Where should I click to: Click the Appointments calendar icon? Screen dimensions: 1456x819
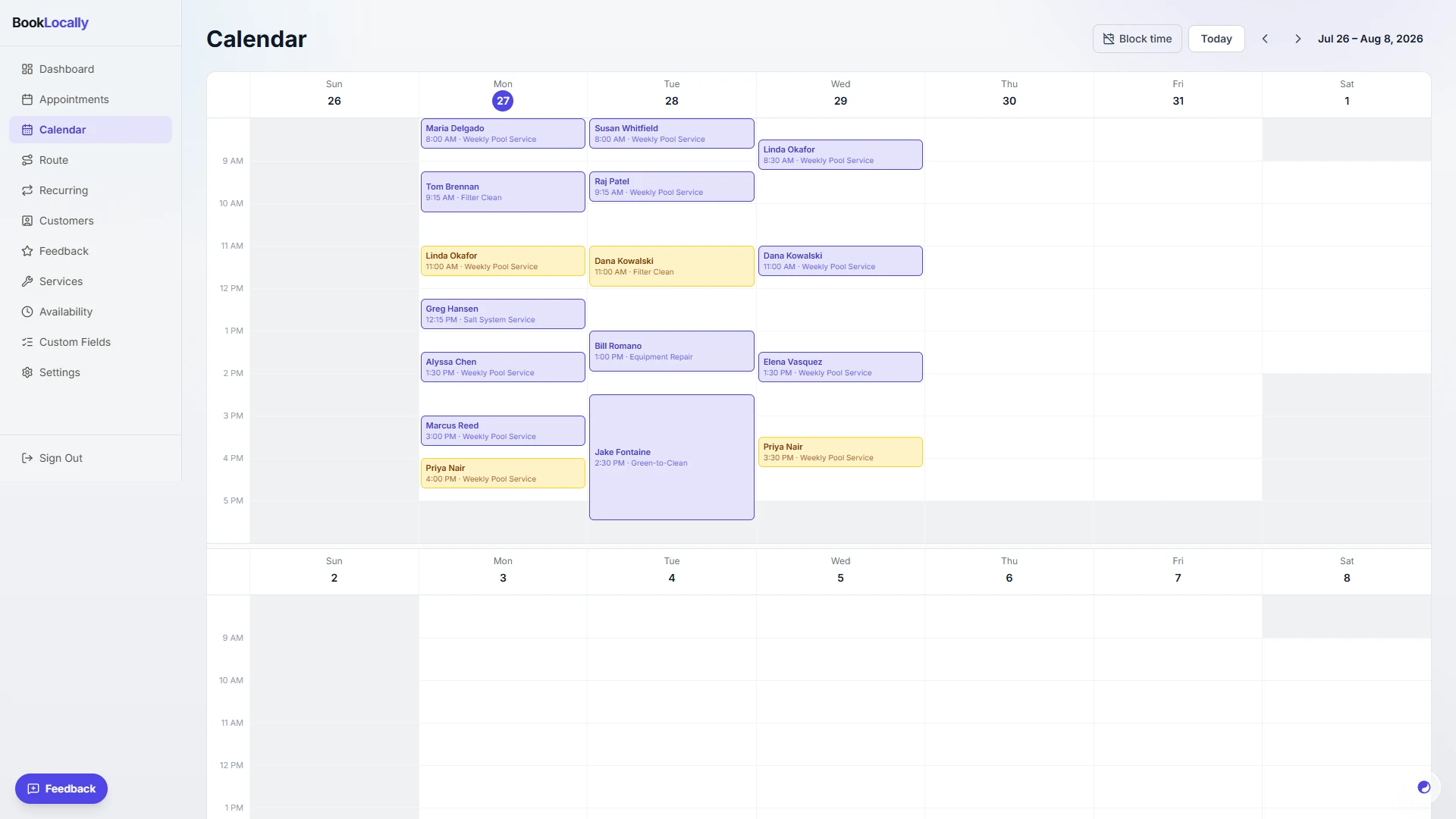coord(27,99)
